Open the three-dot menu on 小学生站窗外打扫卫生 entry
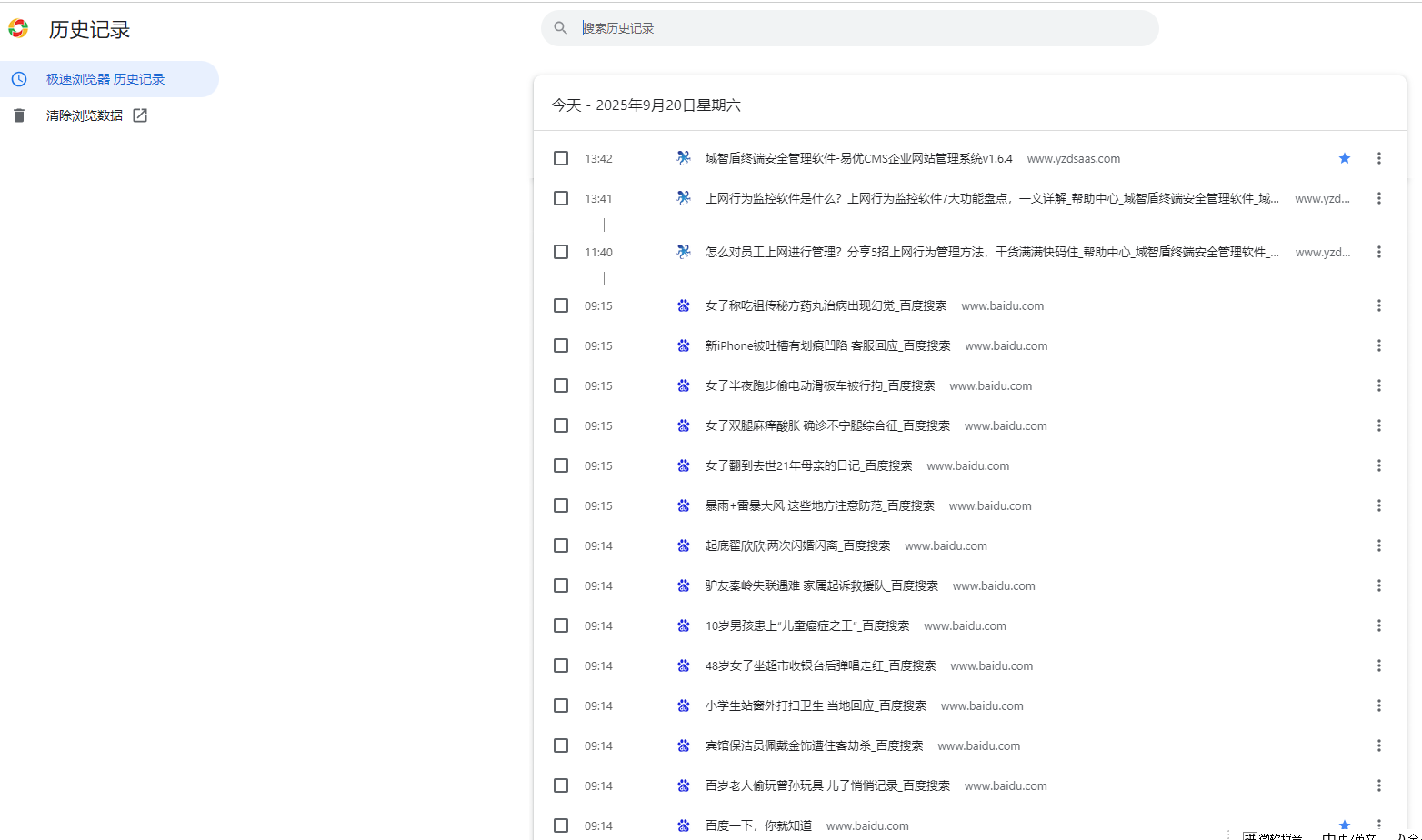This screenshot has width=1422, height=840. 1379,705
